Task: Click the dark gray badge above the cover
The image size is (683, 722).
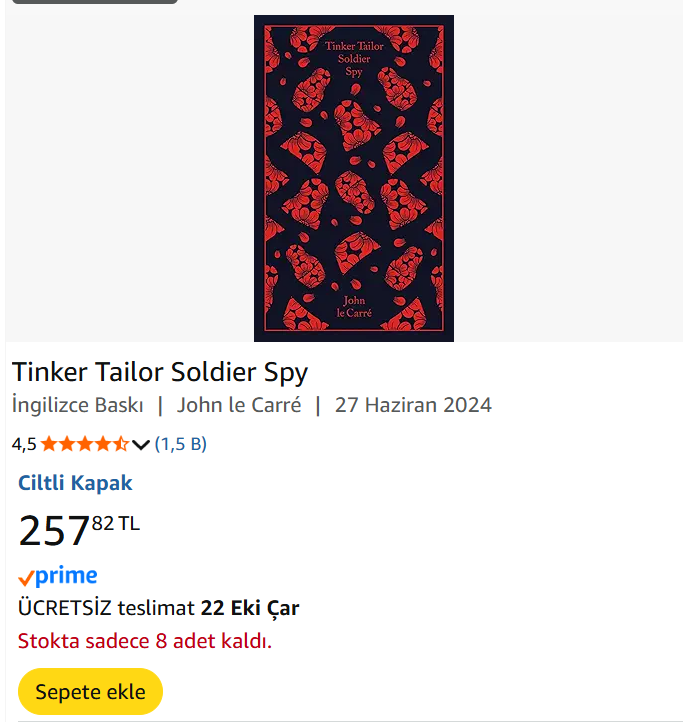Action: pos(95,2)
